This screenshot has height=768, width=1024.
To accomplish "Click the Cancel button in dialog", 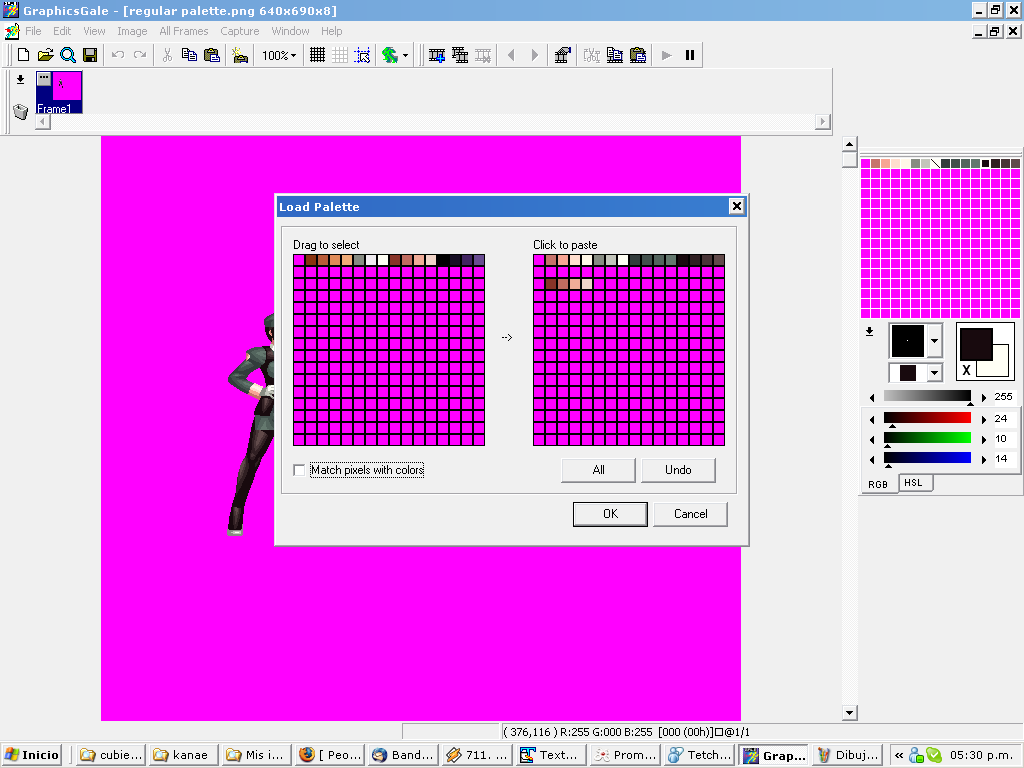I will (x=690, y=514).
